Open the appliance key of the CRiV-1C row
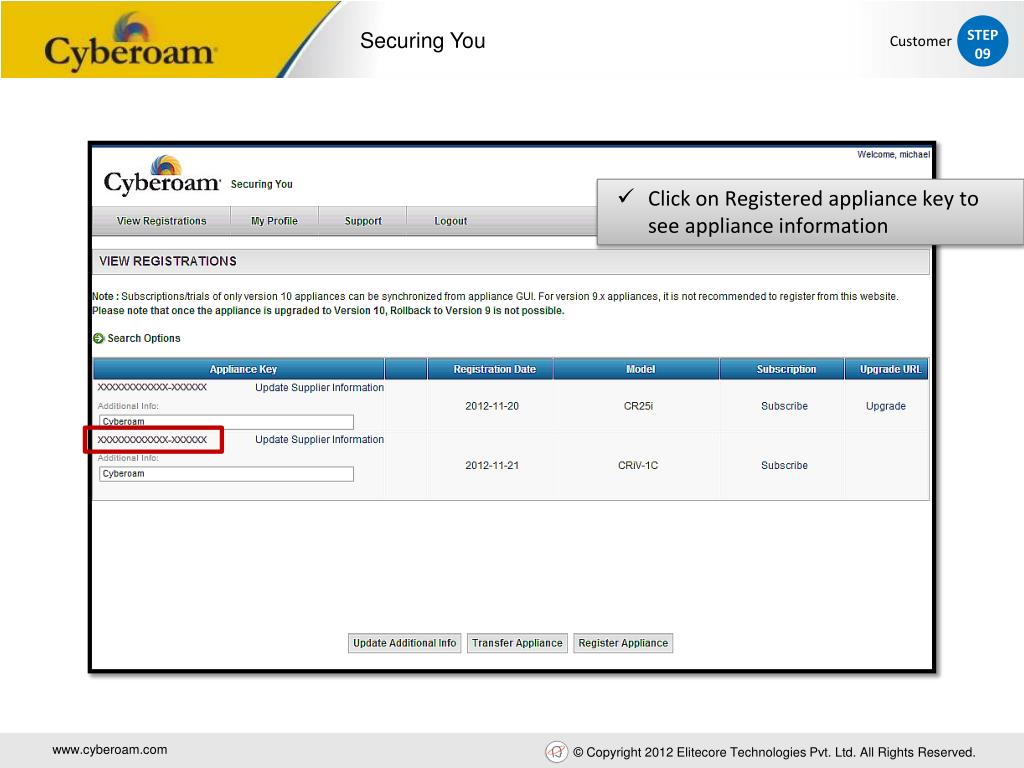Image resolution: width=1024 pixels, height=768 pixels. [x=152, y=440]
